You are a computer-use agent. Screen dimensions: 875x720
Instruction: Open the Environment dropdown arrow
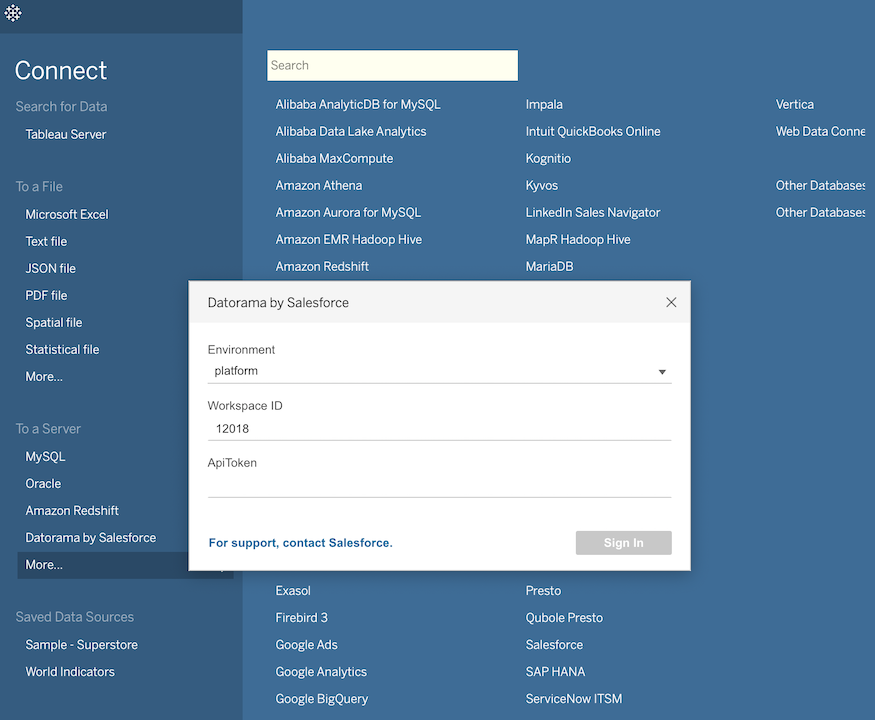662,372
